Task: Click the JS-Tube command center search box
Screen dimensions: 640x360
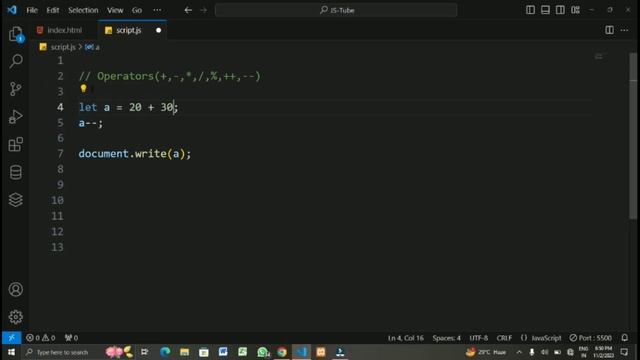Action: pos(336,10)
